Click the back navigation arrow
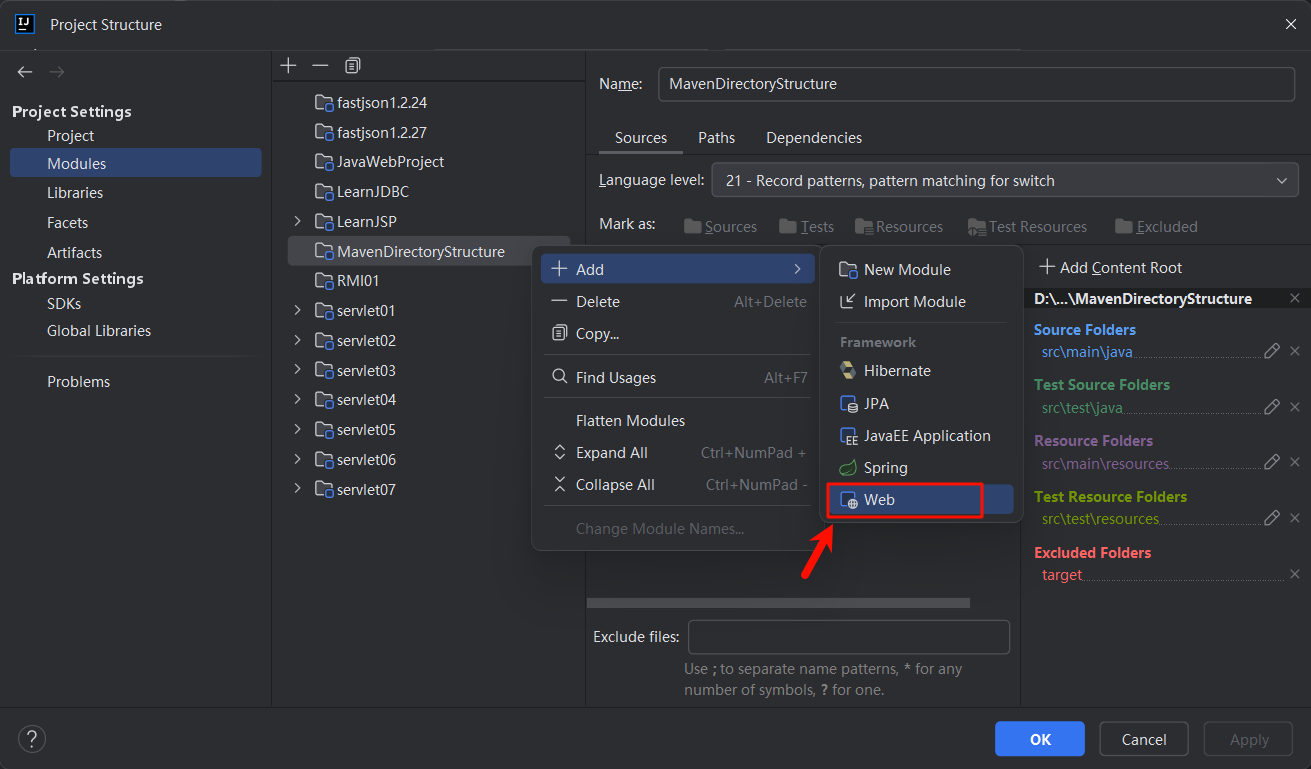Image resolution: width=1311 pixels, height=769 pixels. pyautogui.click(x=25, y=72)
